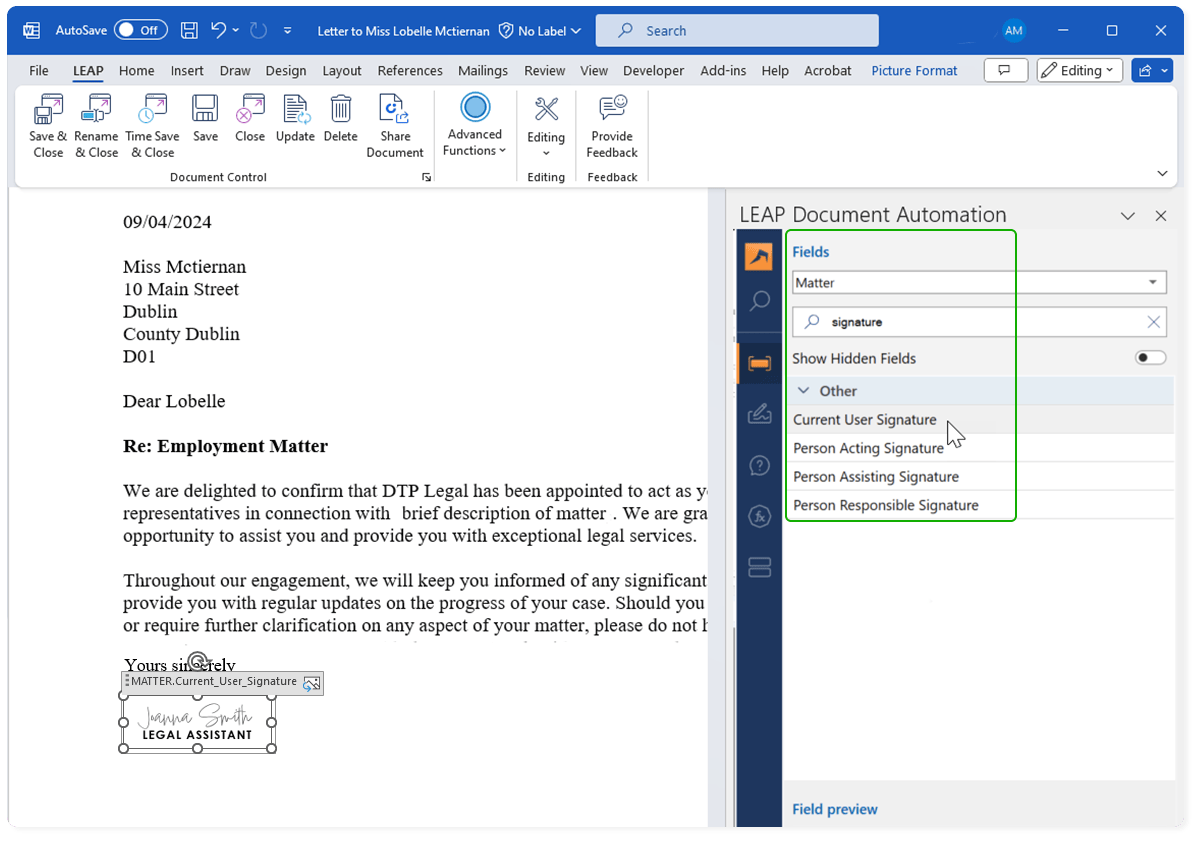Open Customize Quick Access Toolbar menu
Viewport: 1194px width, 852px height.
tap(287, 30)
